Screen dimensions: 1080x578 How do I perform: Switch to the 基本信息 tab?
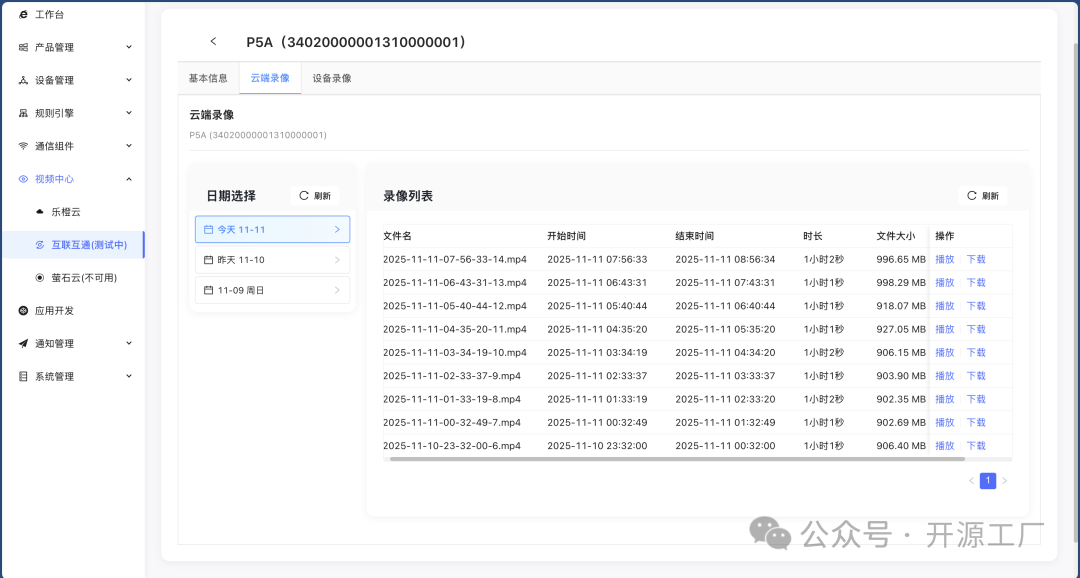click(207, 76)
